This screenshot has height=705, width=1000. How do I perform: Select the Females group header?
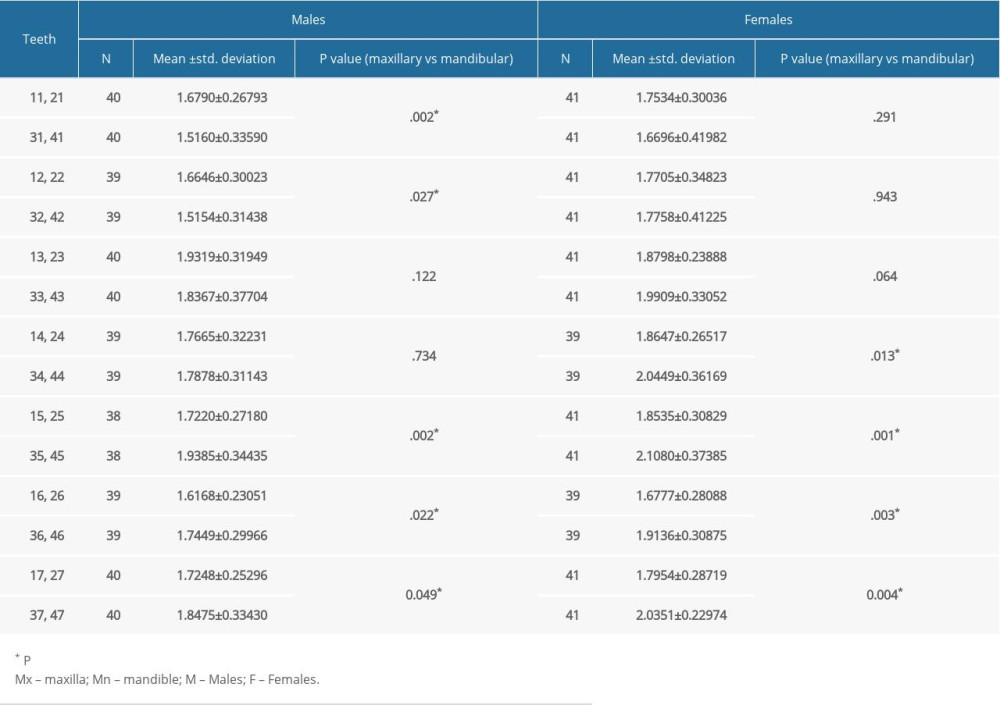(x=768, y=18)
